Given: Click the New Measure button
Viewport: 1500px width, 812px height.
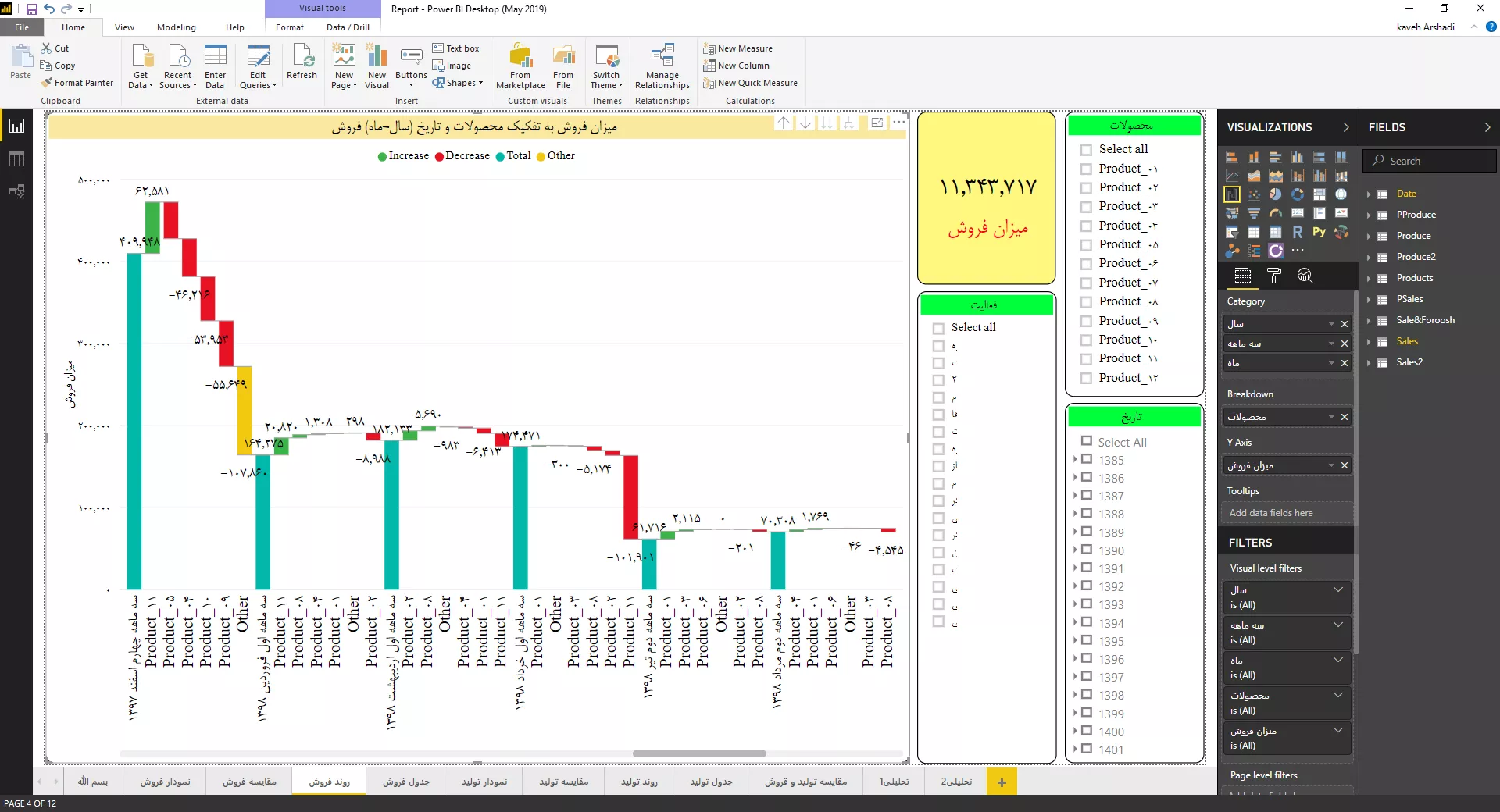Looking at the screenshot, I should [x=737, y=48].
